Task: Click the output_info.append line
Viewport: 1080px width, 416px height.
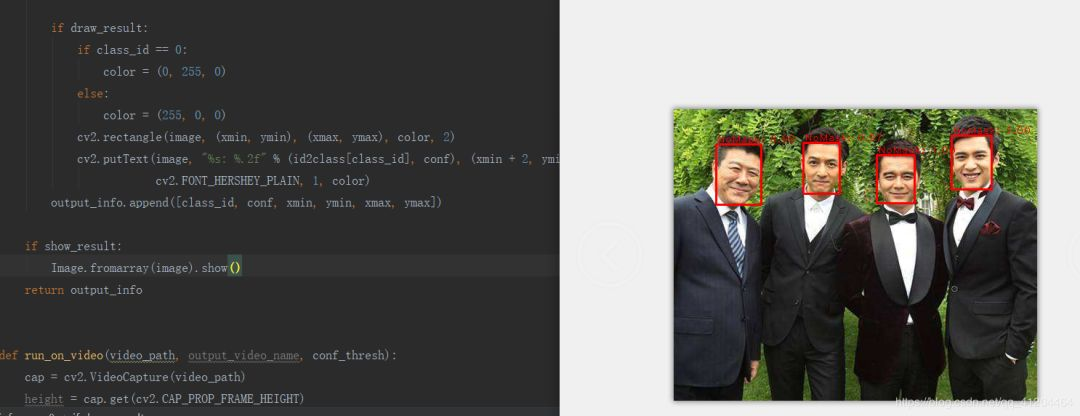Action: [246, 202]
